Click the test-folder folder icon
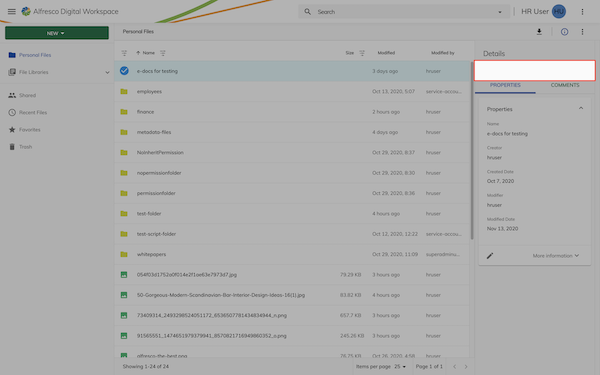 click(124, 214)
